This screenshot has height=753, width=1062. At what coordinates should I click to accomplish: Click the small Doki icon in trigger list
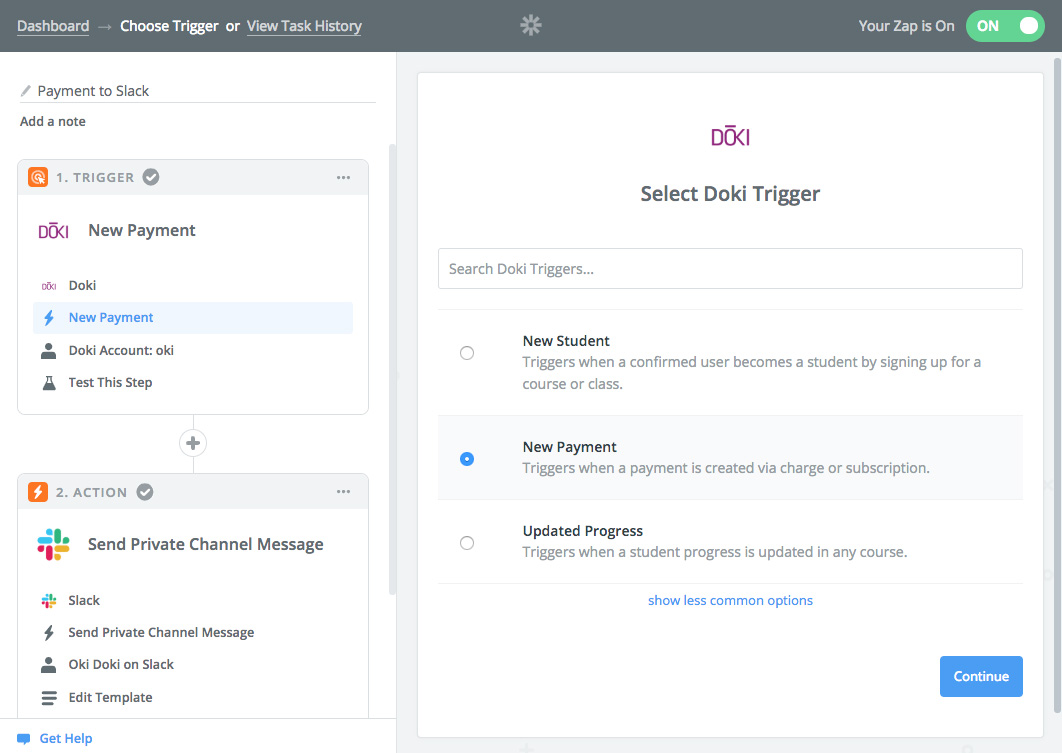click(x=49, y=286)
